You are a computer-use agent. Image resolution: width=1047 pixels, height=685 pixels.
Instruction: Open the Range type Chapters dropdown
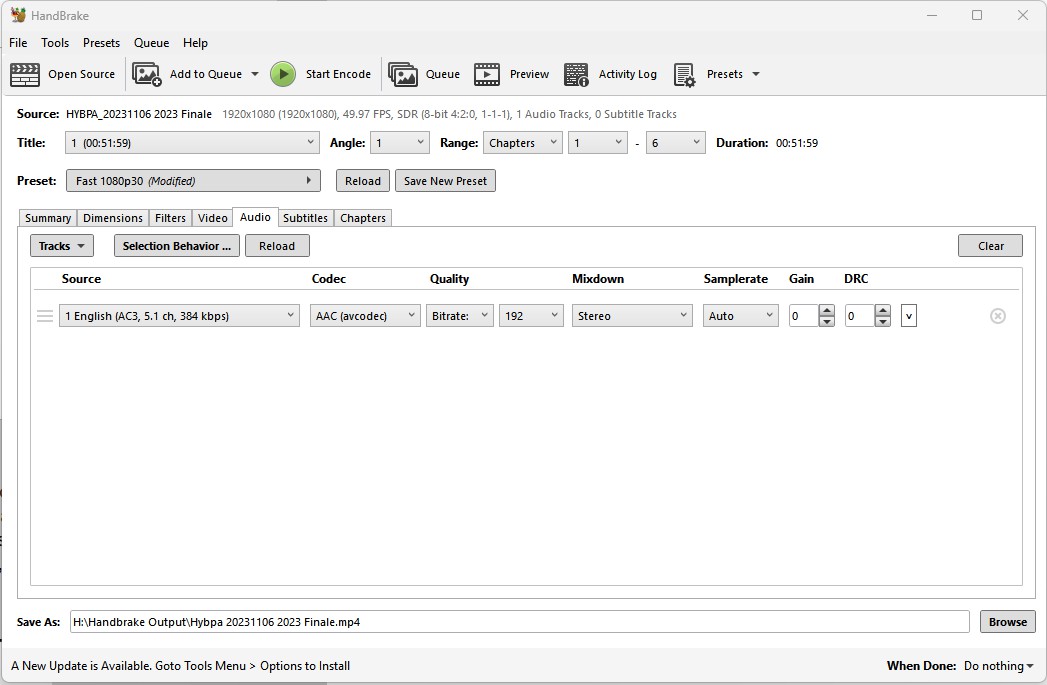(522, 143)
